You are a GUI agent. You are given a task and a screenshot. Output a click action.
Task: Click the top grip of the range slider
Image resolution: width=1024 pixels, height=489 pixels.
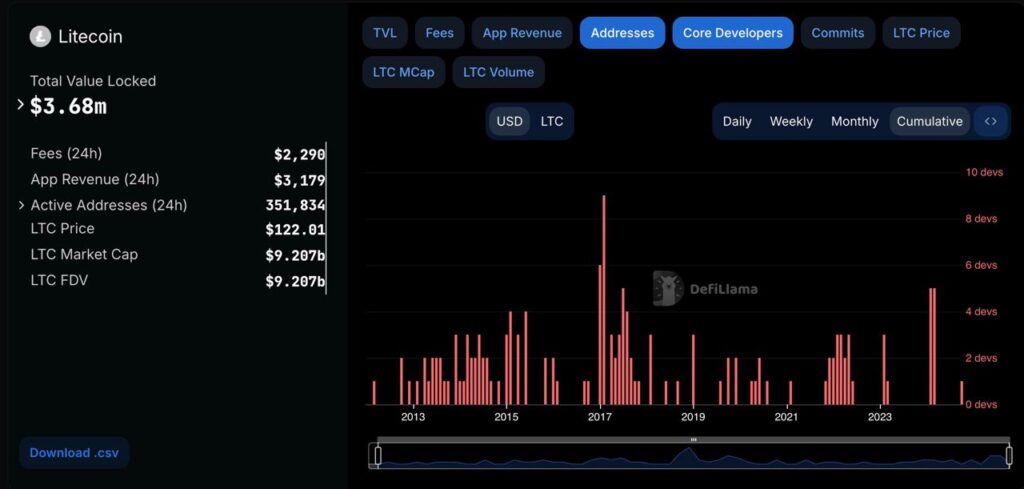[x=694, y=440]
